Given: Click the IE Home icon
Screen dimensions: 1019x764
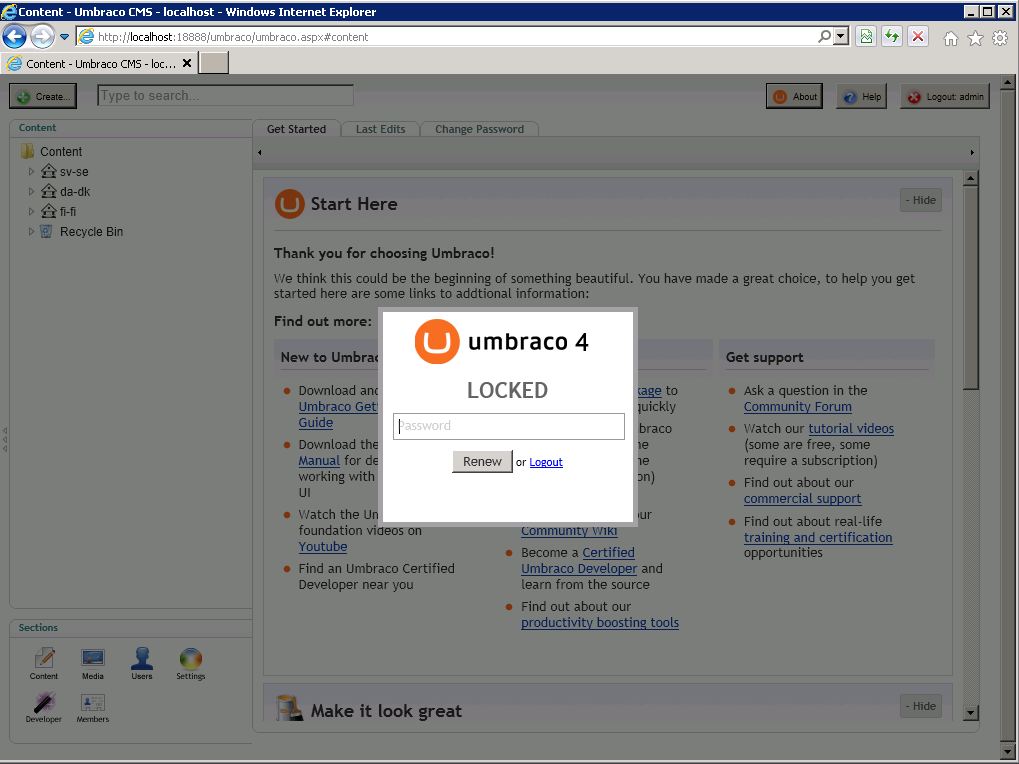Looking at the screenshot, I should pos(950,38).
